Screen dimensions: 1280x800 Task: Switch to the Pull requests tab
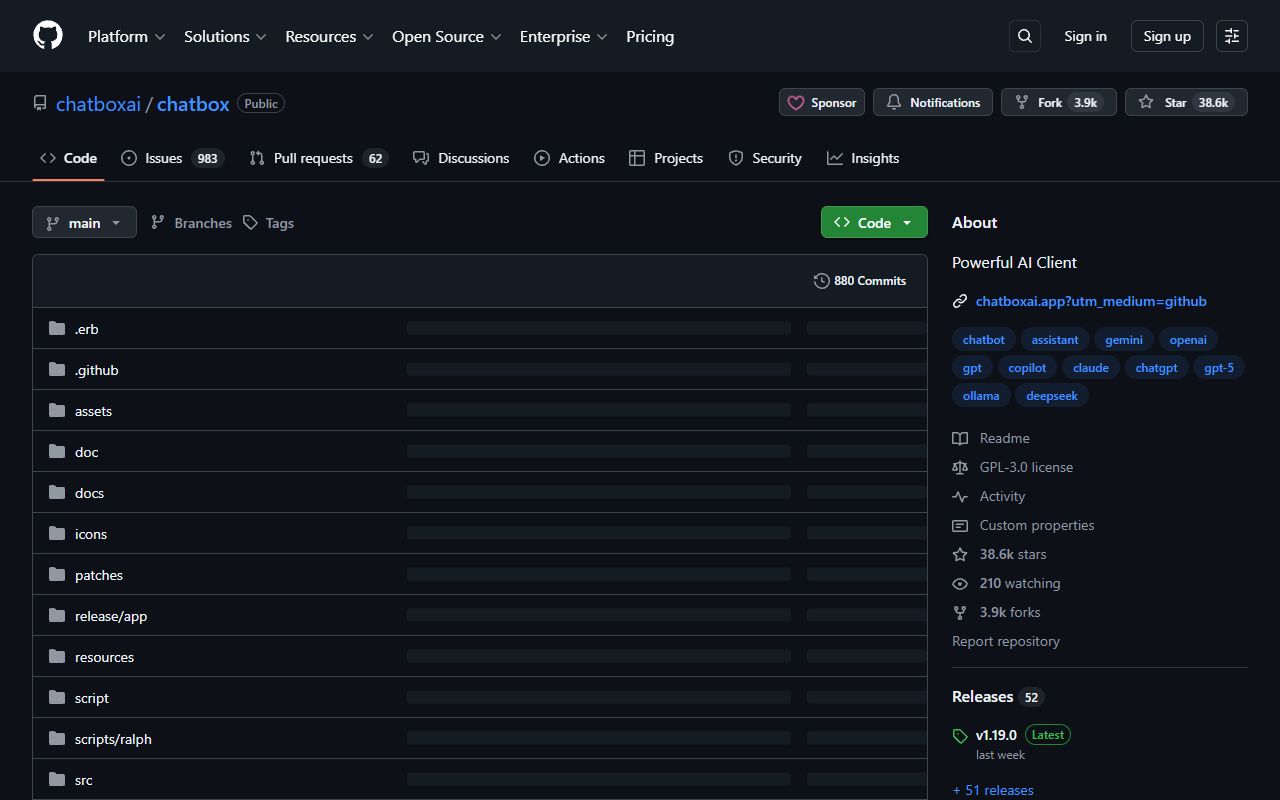pos(313,157)
